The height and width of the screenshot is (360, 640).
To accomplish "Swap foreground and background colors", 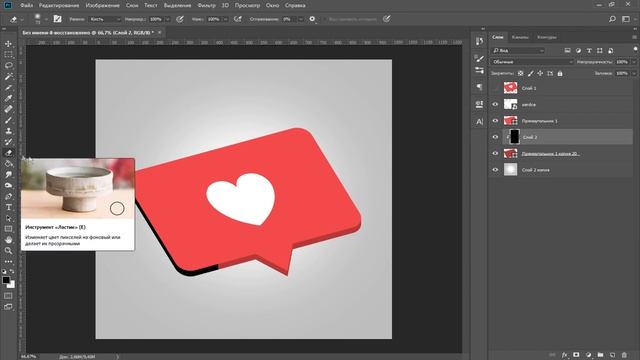I will [x=12, y=271].
